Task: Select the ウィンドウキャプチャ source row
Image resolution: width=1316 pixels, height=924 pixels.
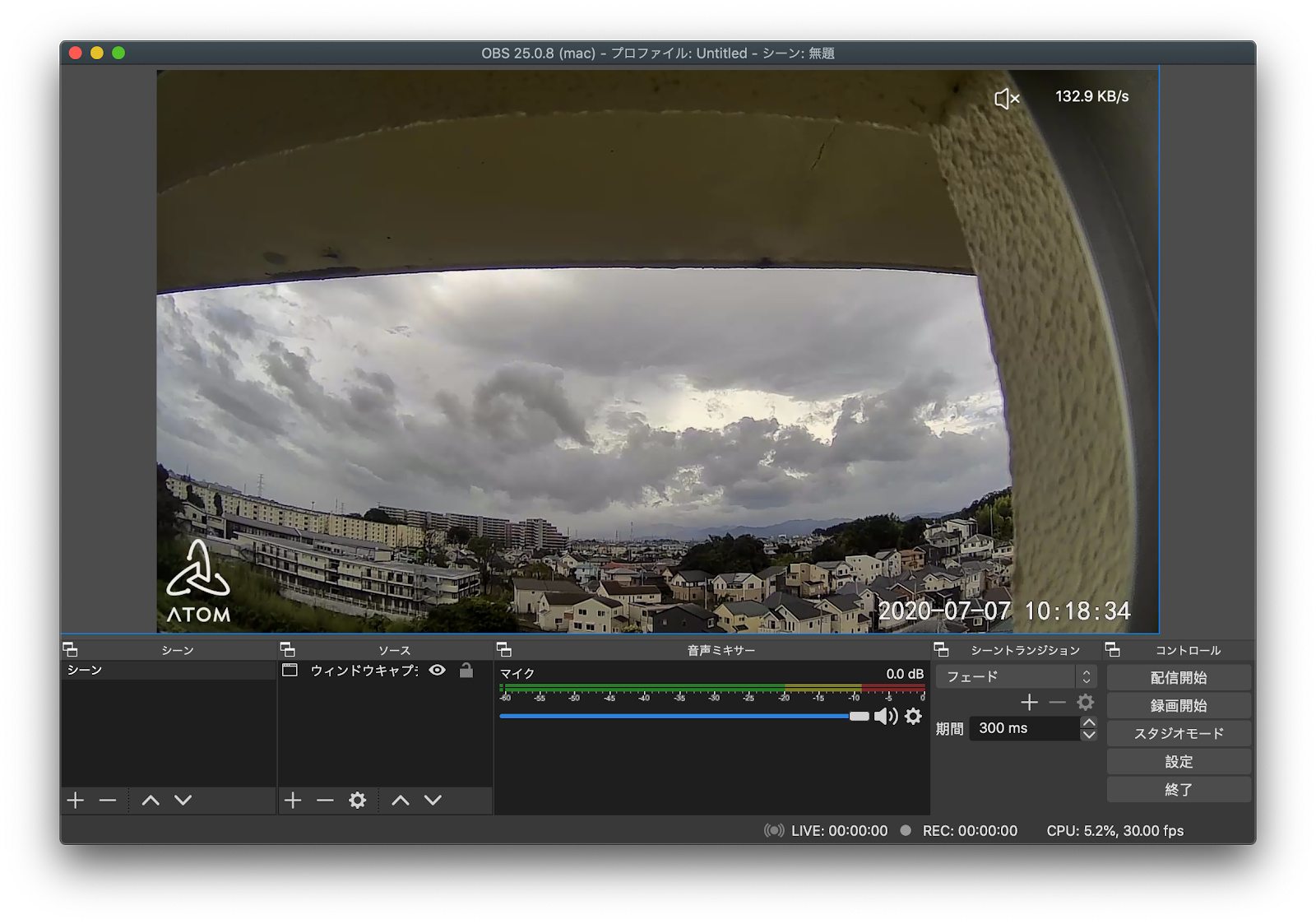Action: pos(385,670)
